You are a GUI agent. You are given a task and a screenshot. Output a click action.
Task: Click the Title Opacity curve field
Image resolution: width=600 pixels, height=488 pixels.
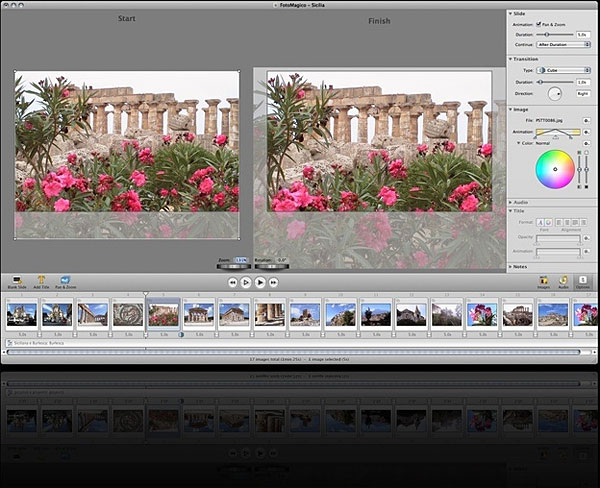point(558,238)
